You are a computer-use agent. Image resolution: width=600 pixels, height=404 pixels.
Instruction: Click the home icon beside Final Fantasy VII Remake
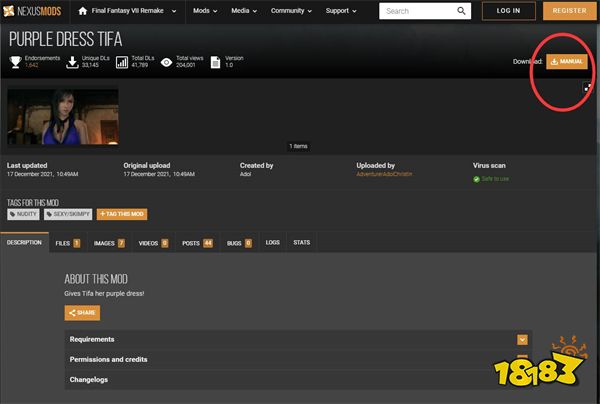pyautogui.click(x=83, y=11)
